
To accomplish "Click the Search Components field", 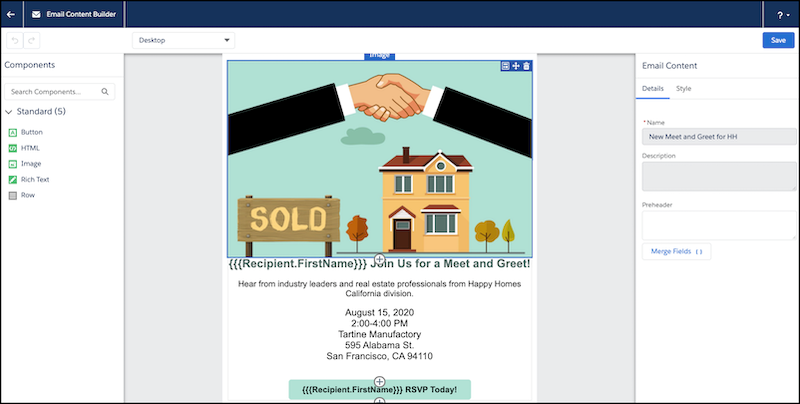I will click(59, 91).
